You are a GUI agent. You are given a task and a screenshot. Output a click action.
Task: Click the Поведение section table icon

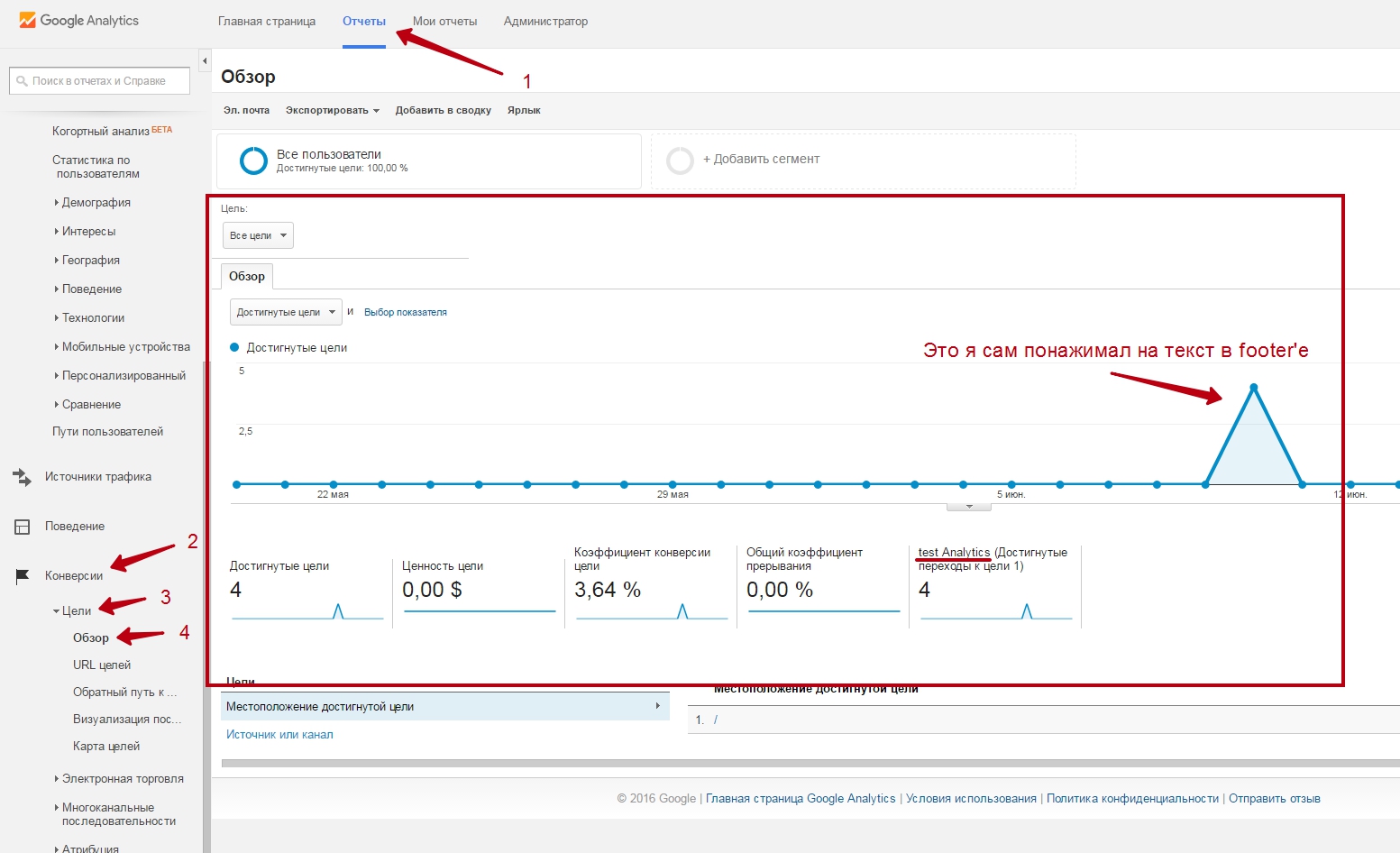[x=22, y=527]
